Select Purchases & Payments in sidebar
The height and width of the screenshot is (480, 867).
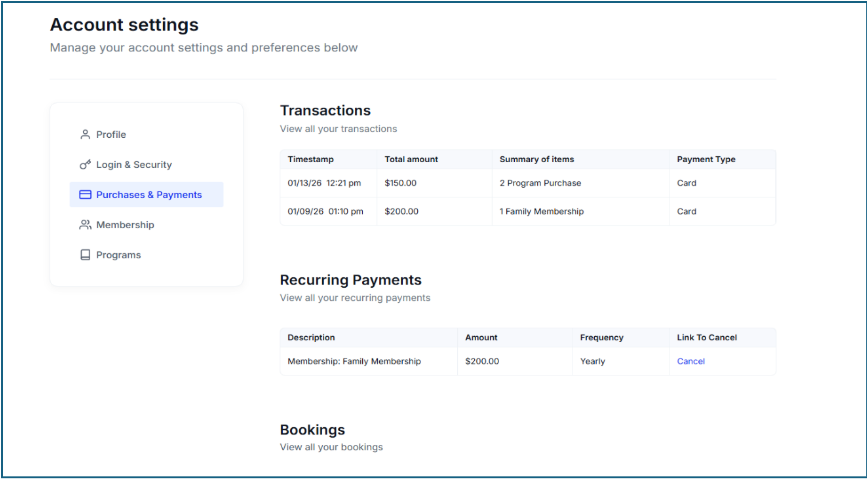click(147, 195)
